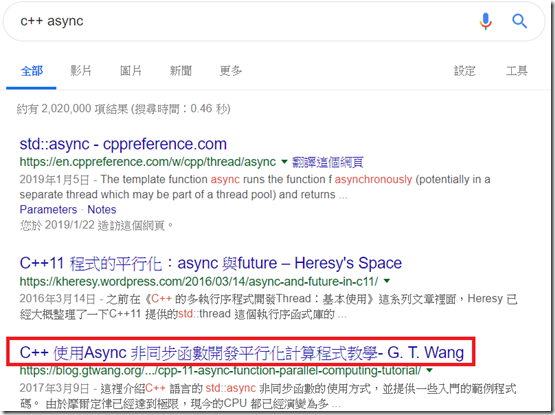Select the 全部 tab
This screenshot has width=555, height=415.
[x=32, y=71]
